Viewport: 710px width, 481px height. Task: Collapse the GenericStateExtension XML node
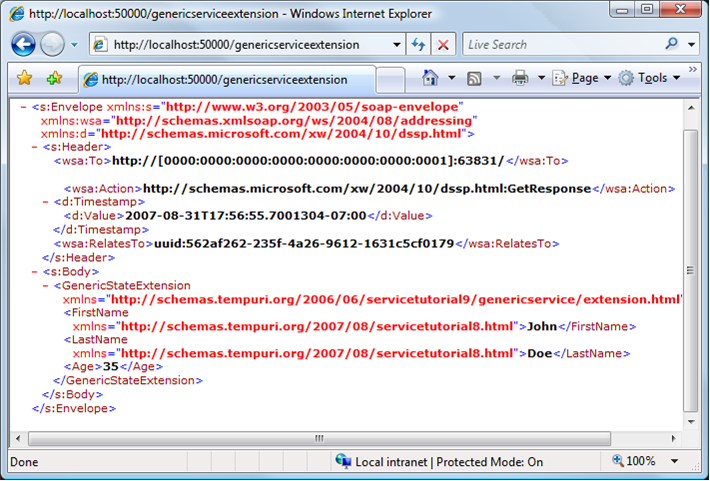[45, 286]
